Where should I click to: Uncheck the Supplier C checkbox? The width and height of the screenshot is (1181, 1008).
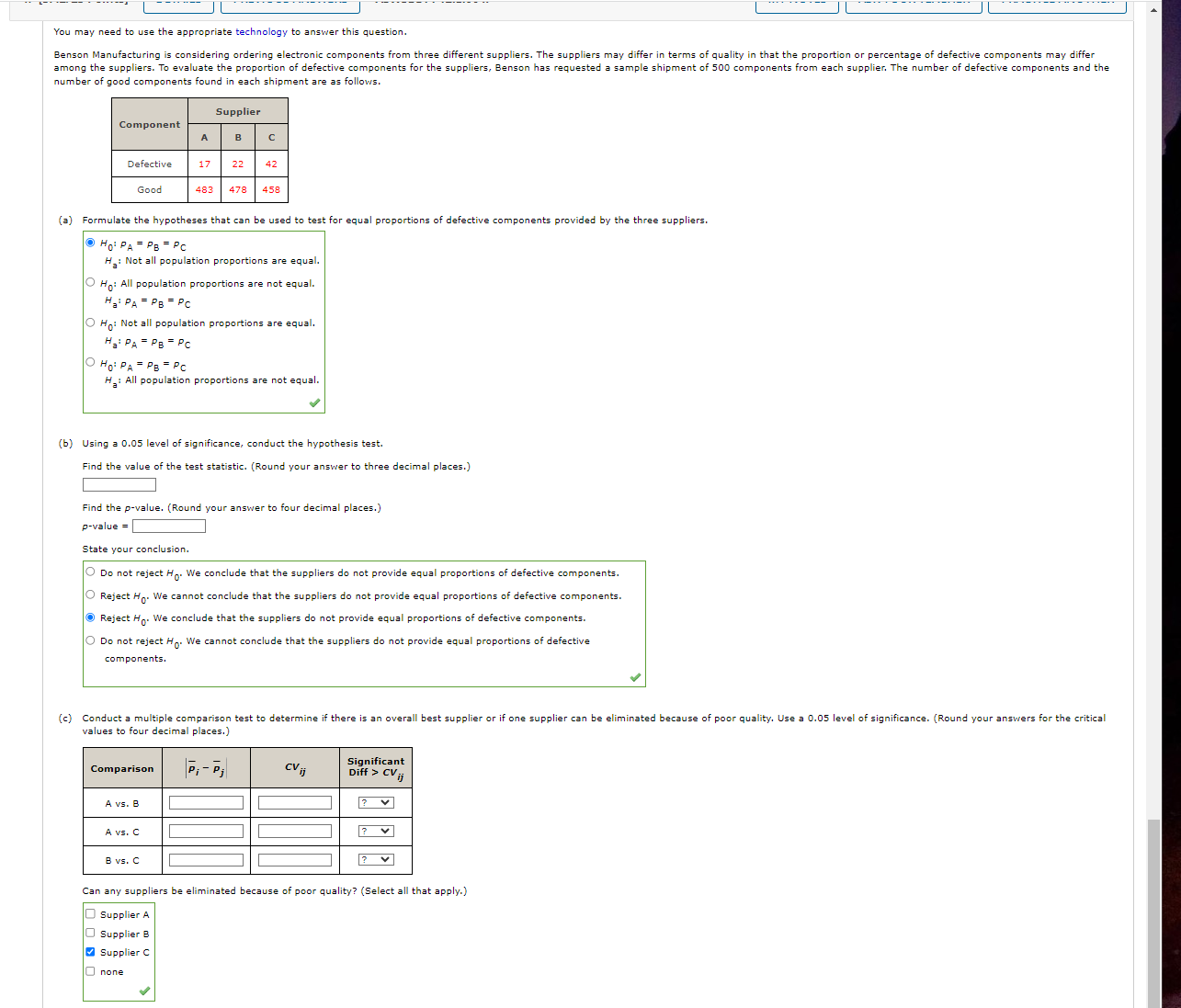click(90, 952)
